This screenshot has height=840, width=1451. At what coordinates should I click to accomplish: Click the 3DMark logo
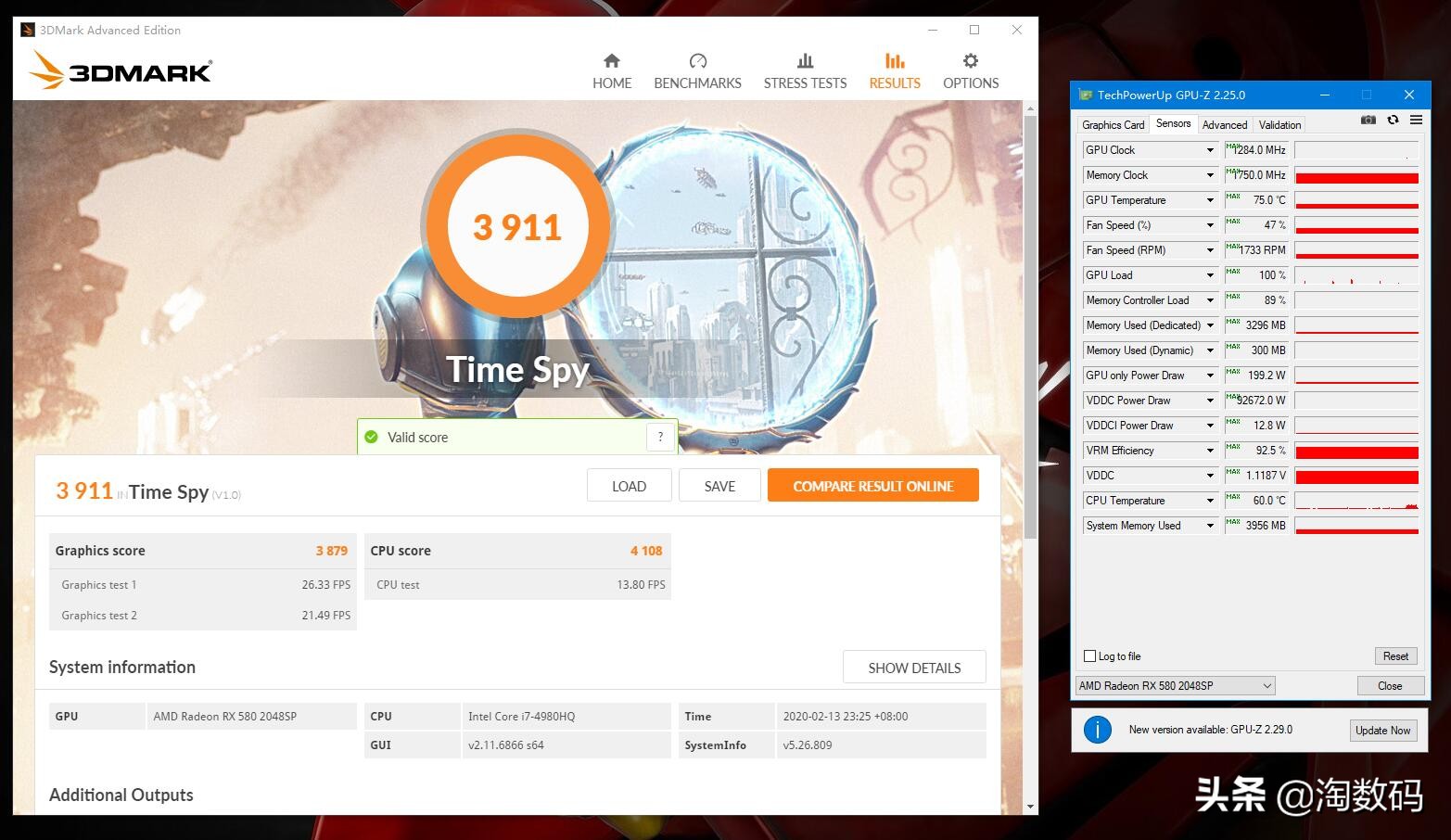(119, 70)
